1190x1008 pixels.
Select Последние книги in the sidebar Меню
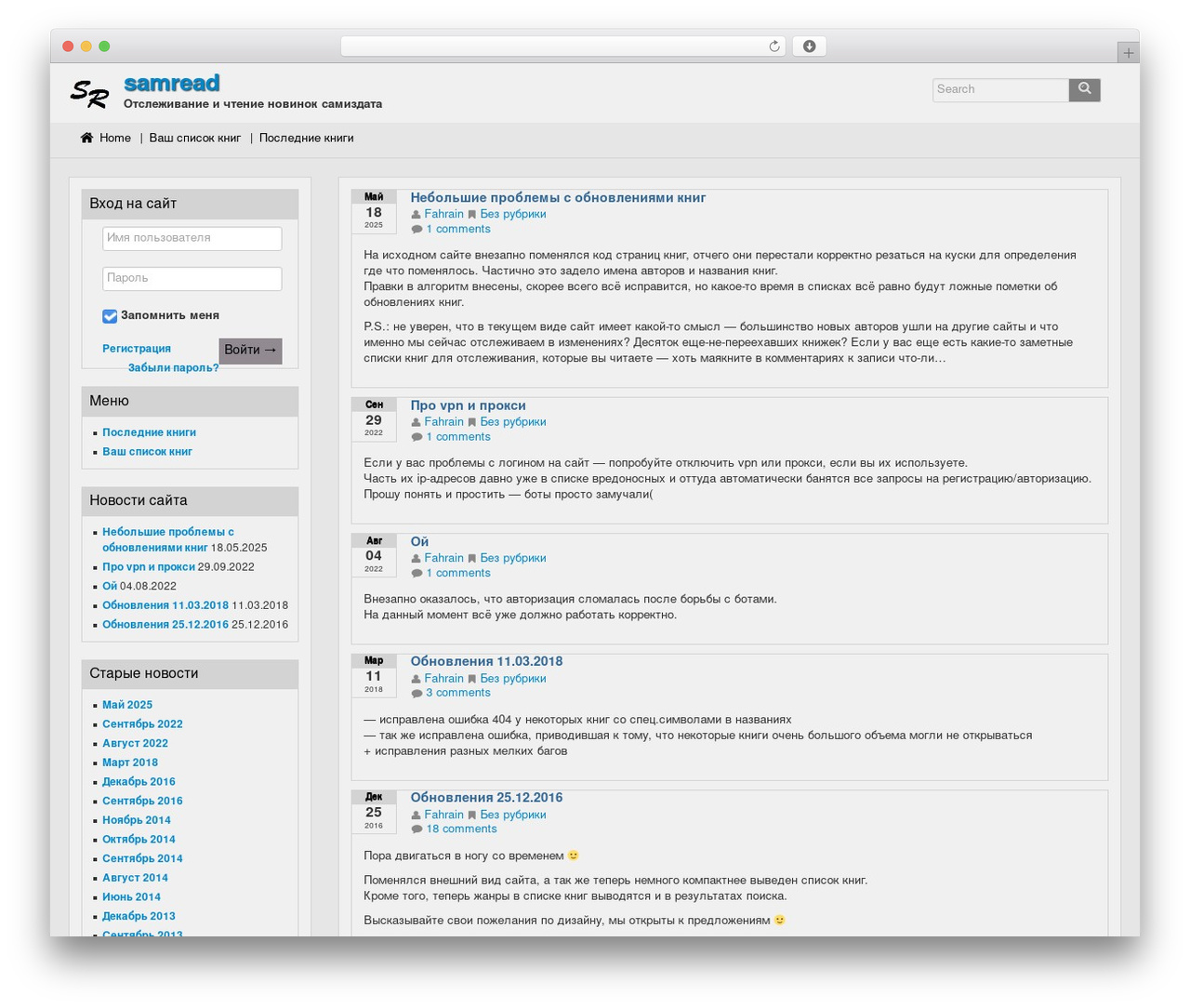pos(149,432)
